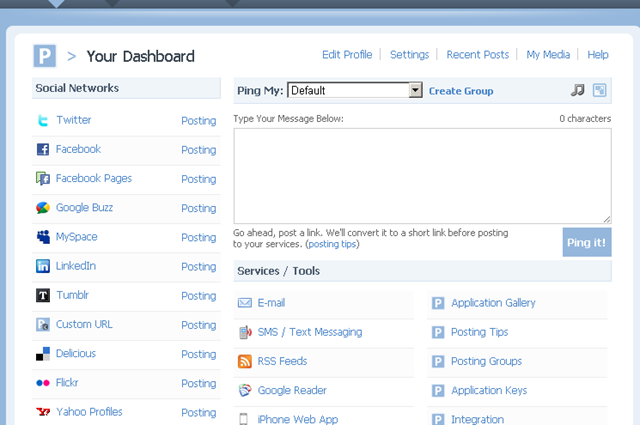
Task: Click the '0 characters' counter text
Action: coord(585,119)
